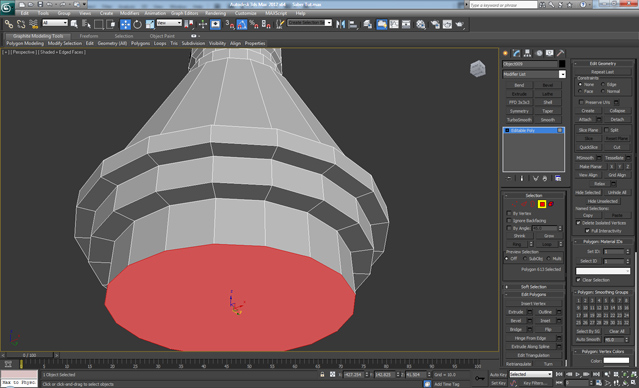
Task: Click the object color swatch next to name
Action: pos(562,64)
